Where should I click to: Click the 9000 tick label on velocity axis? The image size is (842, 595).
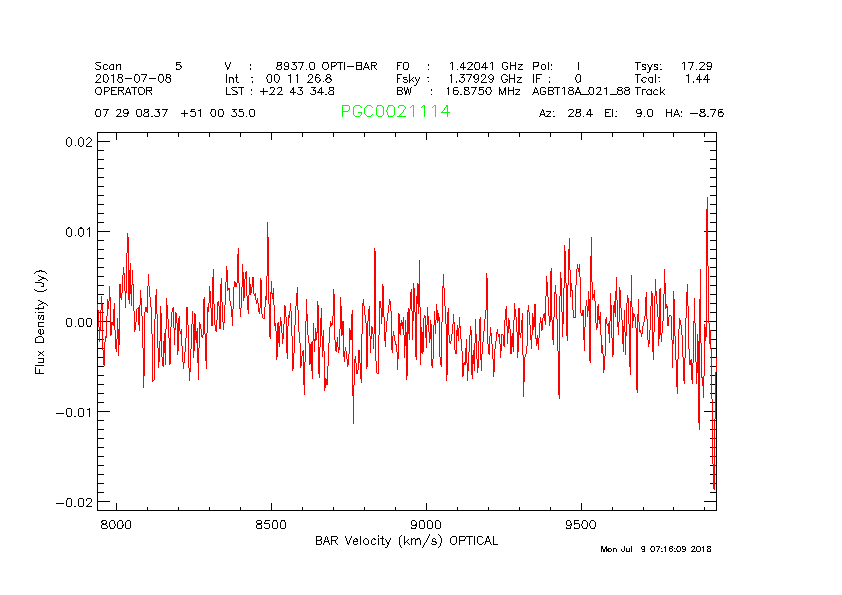[426, 524]
